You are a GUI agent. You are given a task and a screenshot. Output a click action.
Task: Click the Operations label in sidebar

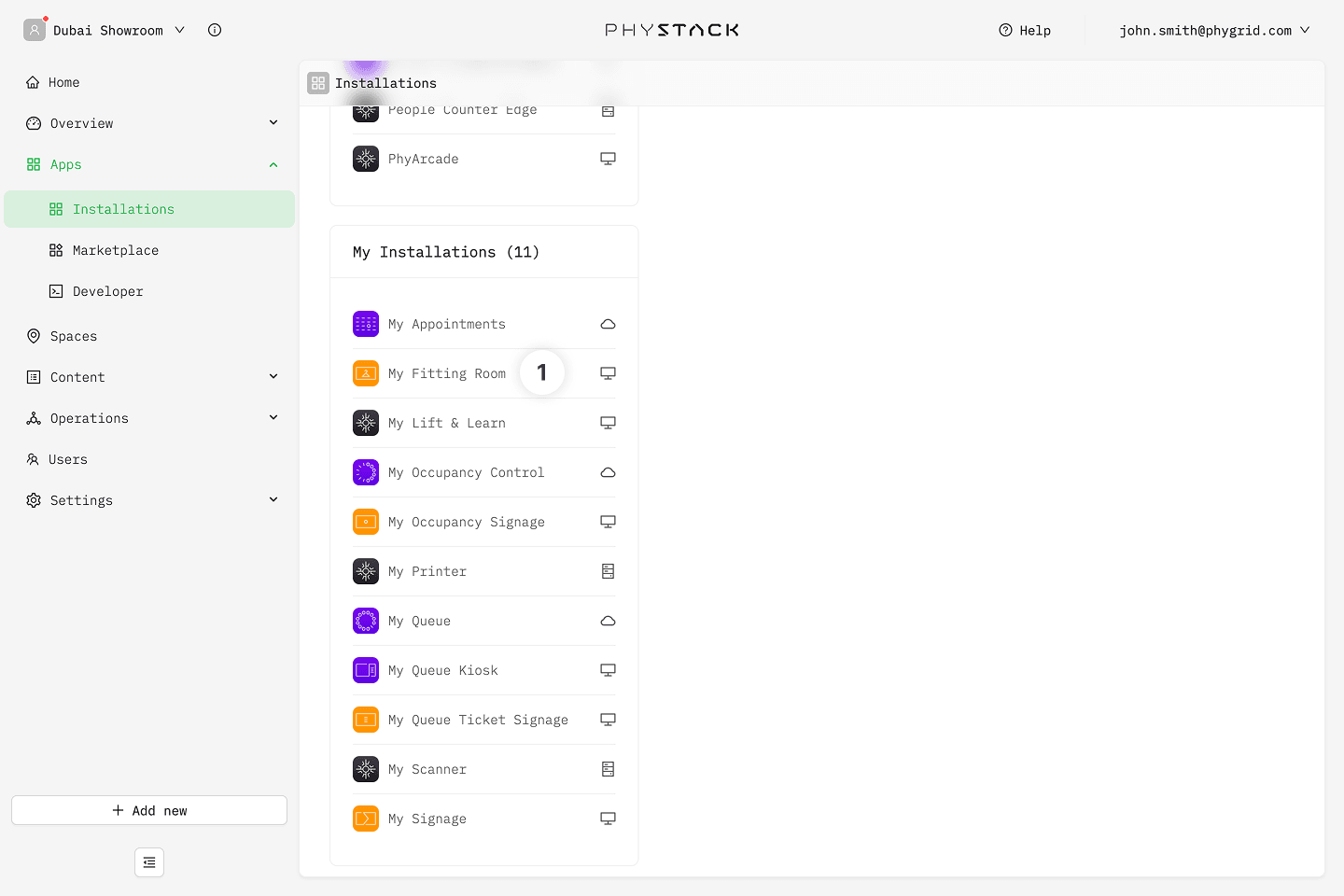click(x=90, y=418)
